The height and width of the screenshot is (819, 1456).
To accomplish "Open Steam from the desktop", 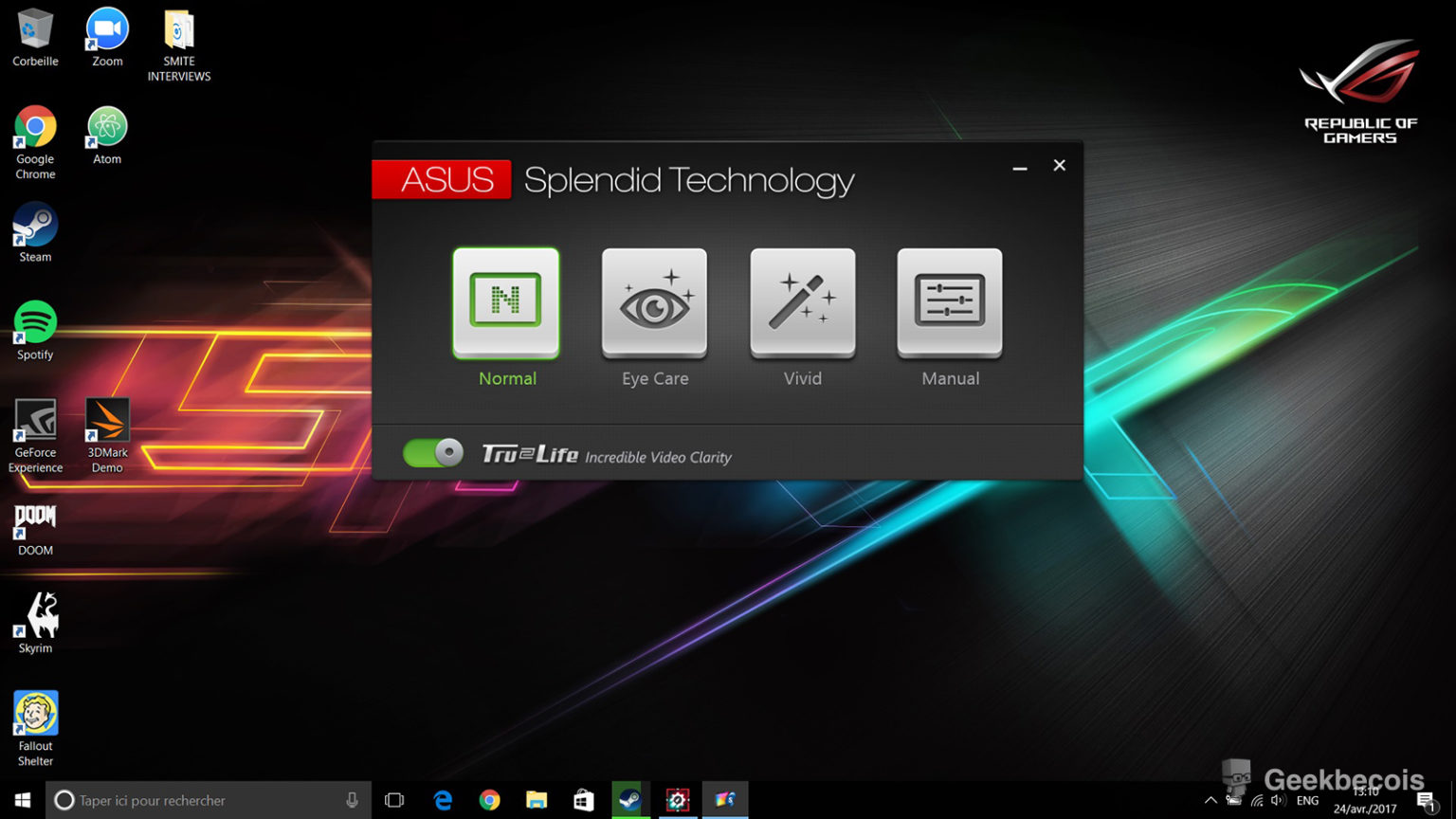I will click(35, 229).
